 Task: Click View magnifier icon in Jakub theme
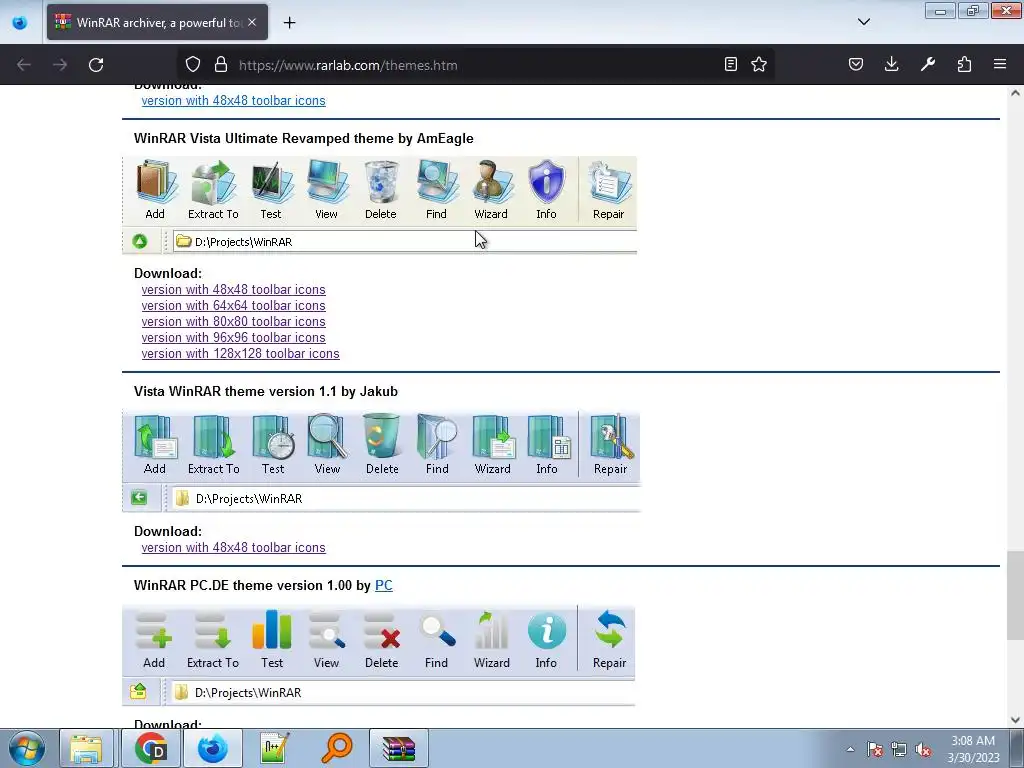click(327, 436)
